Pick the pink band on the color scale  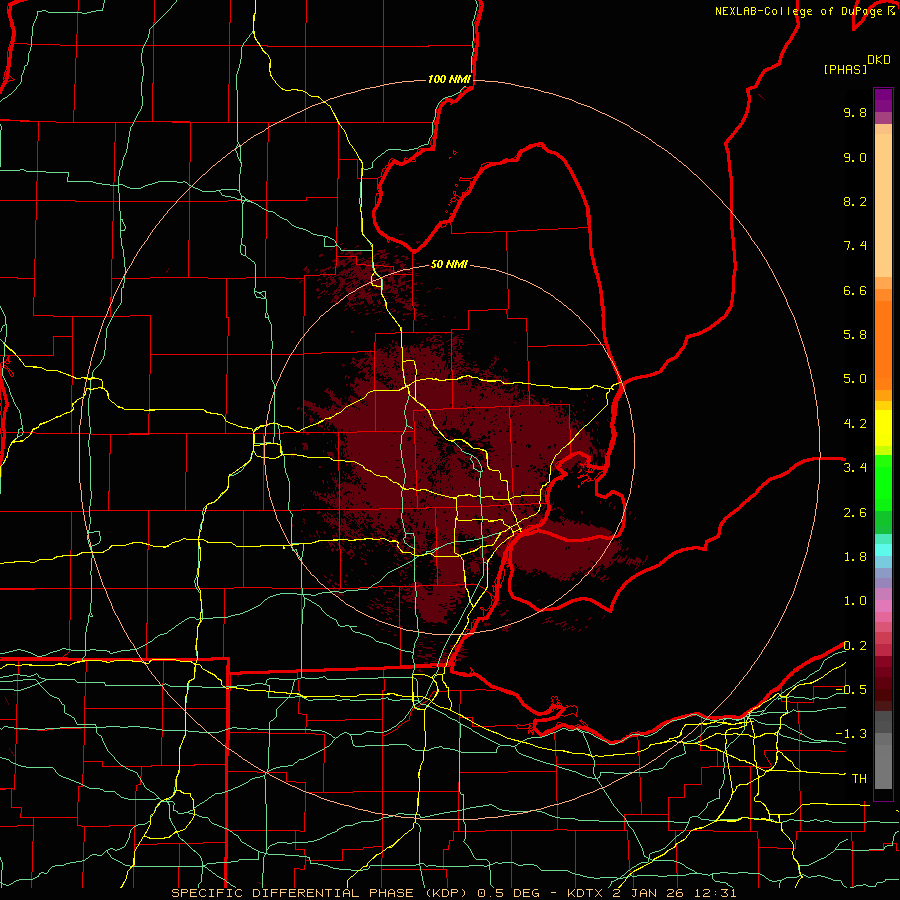pos(883,606)
